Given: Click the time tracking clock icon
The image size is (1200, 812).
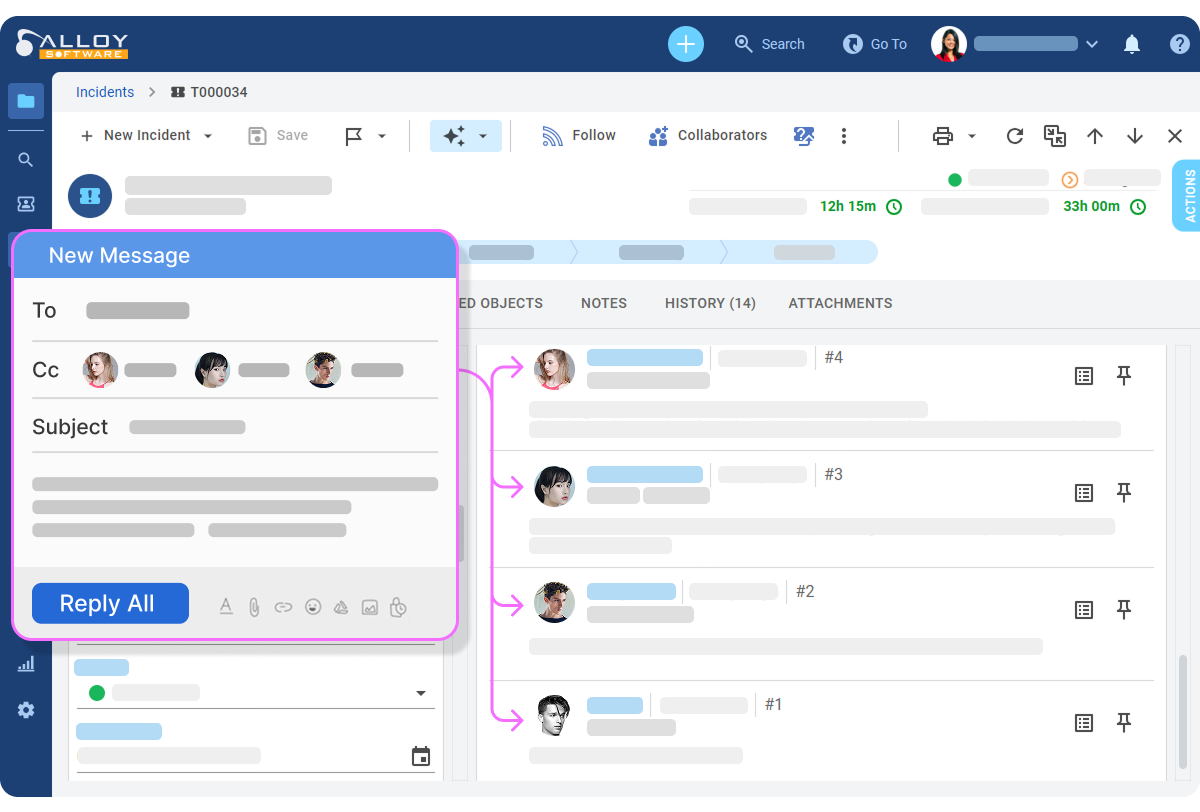Looking at the screenshot, I should pyautogui.click(x=398, y=606).
